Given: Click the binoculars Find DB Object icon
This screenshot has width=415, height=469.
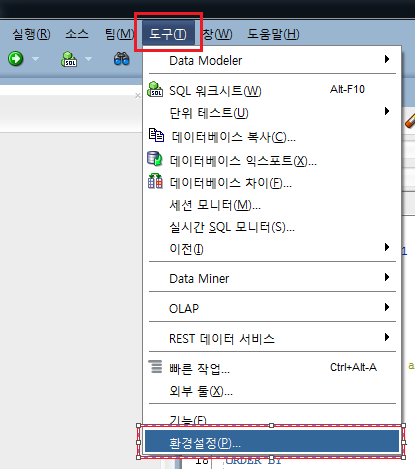Looking at the screenshot, I should coord(121,59).
